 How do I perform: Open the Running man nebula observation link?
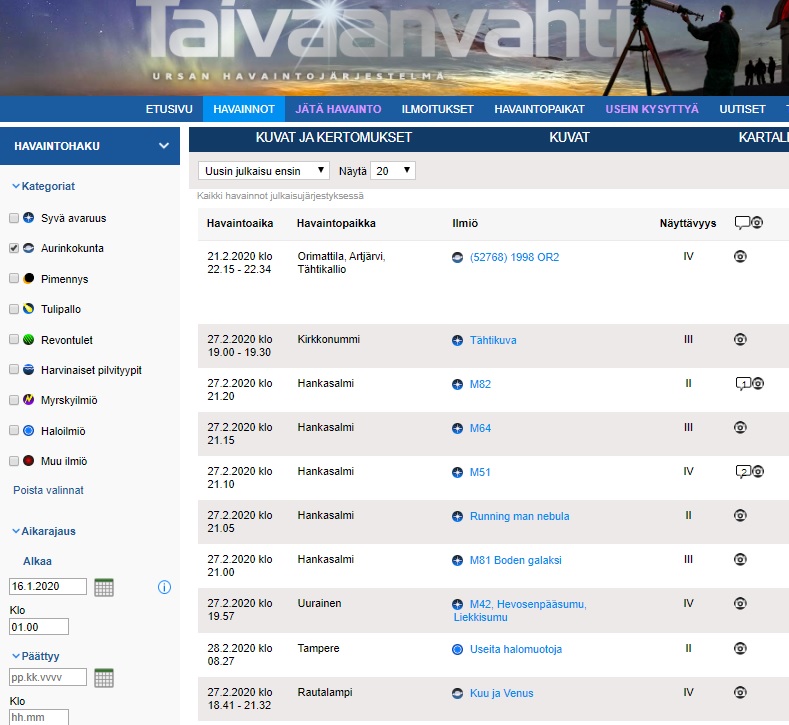coord(519,516)
